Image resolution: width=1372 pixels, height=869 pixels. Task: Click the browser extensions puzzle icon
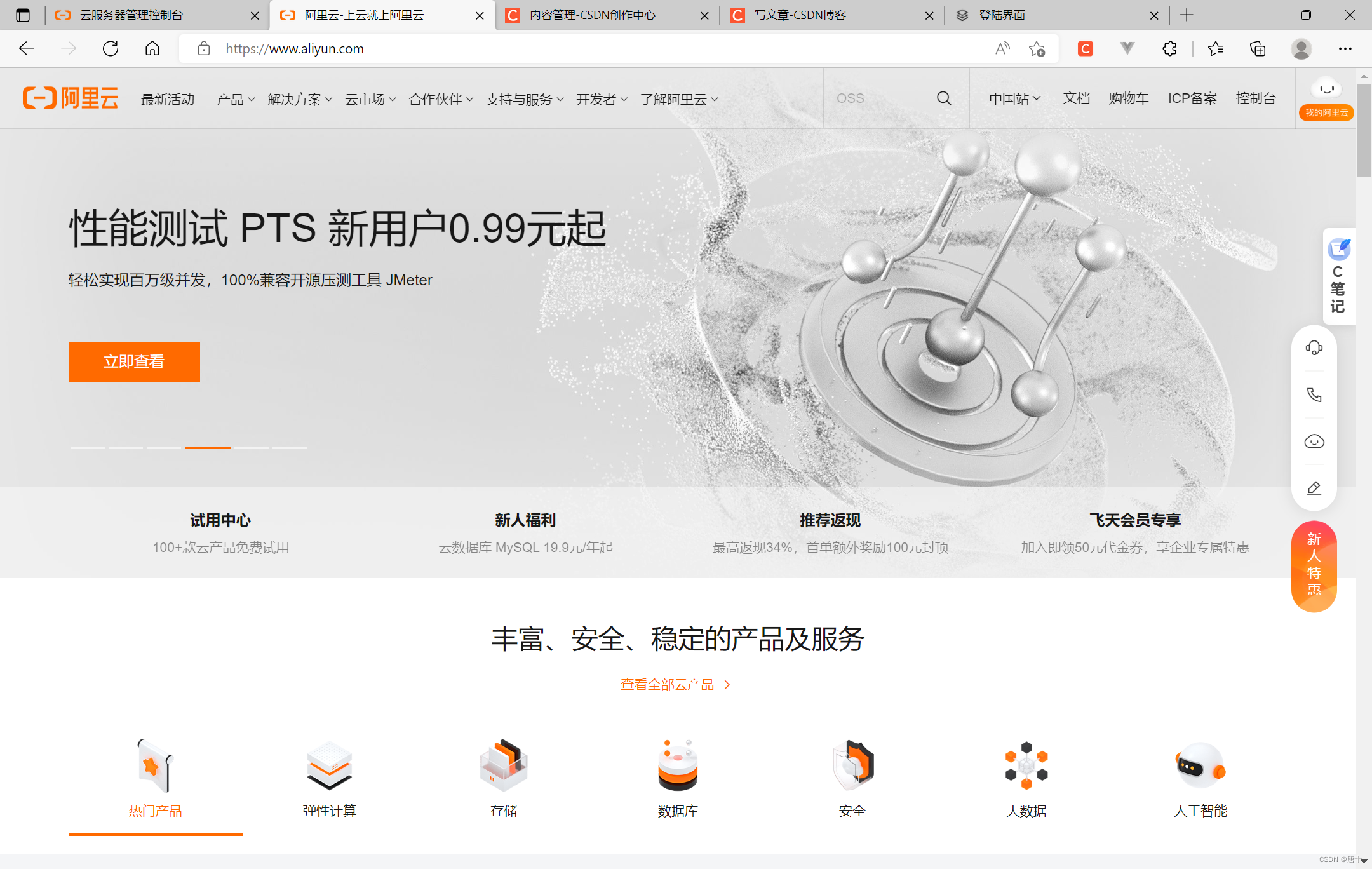[x=1169, y=49]
